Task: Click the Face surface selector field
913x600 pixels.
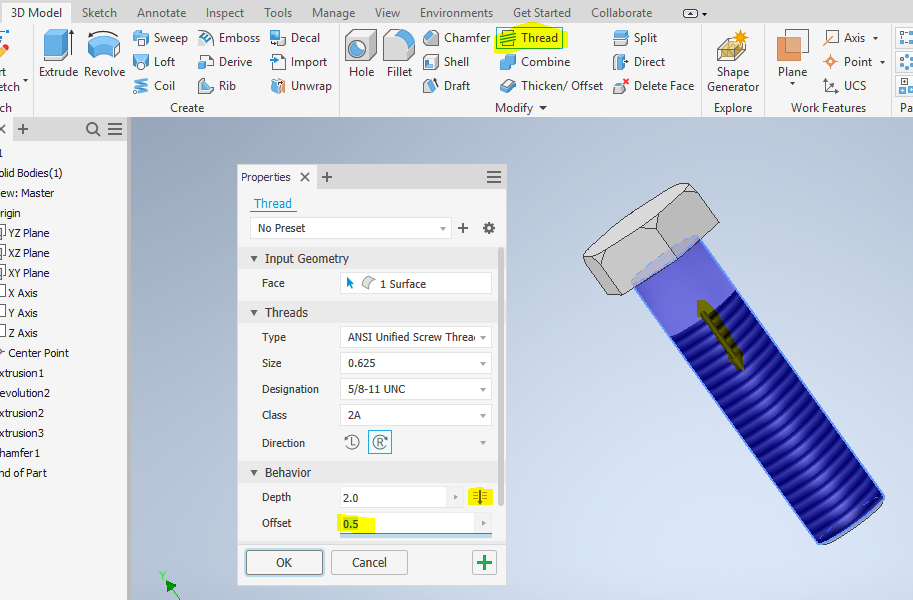Action: pos(416,284)
